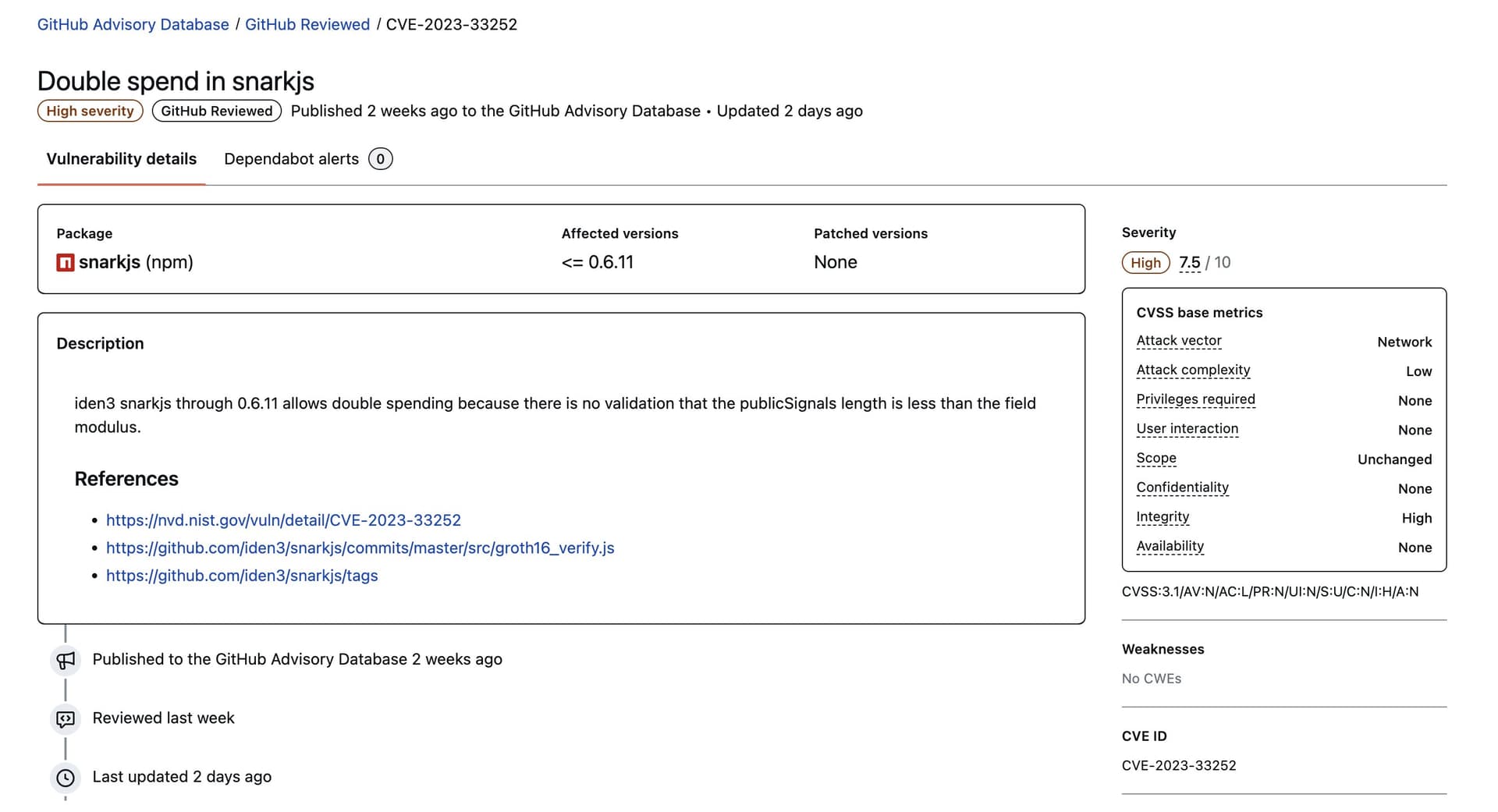1498x812 pixels.
Task: Click the CVE-2023-33252 breadcrumb text
Action: (452, 24)
